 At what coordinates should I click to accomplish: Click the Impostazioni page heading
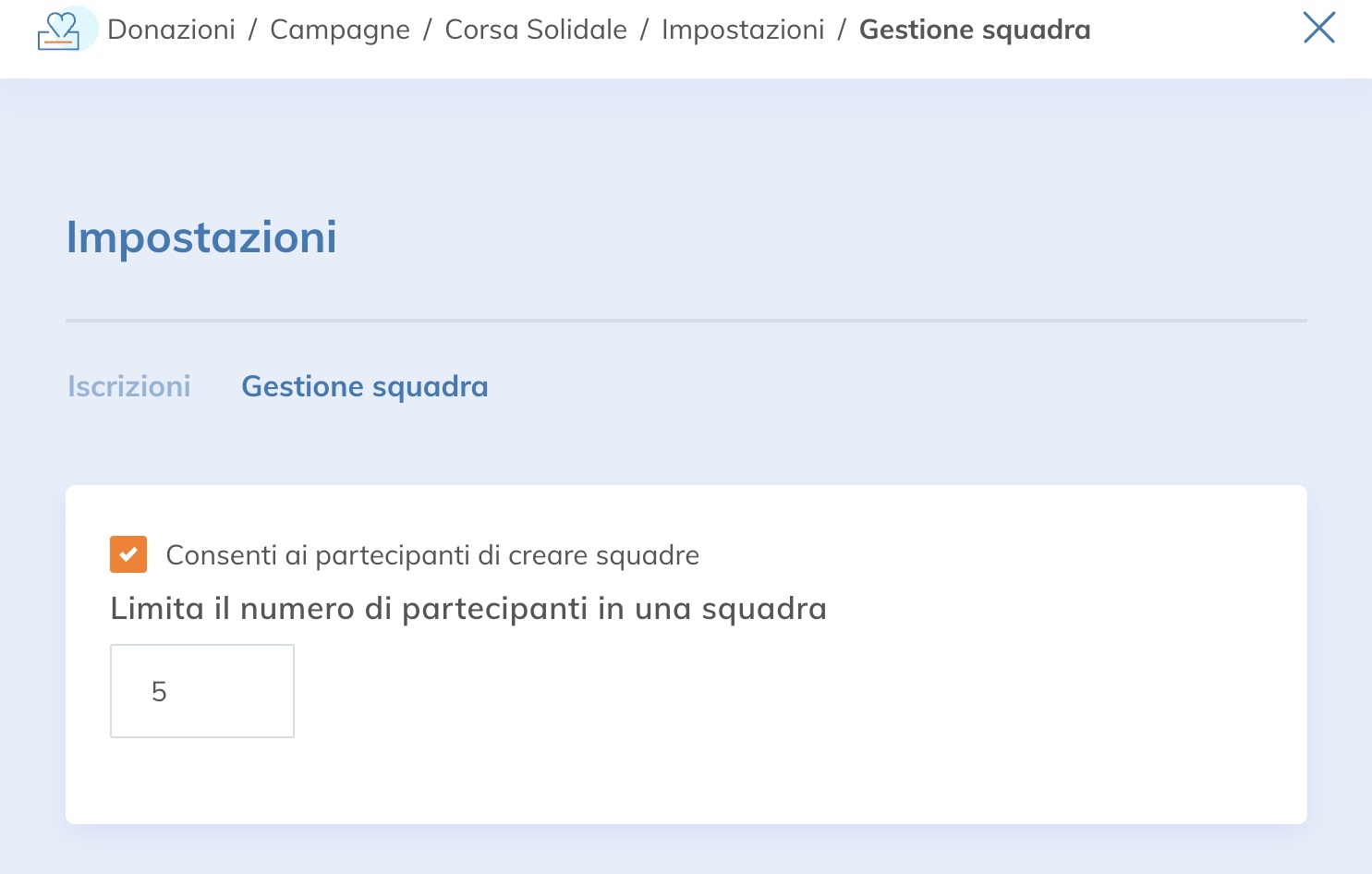(200, 237)
